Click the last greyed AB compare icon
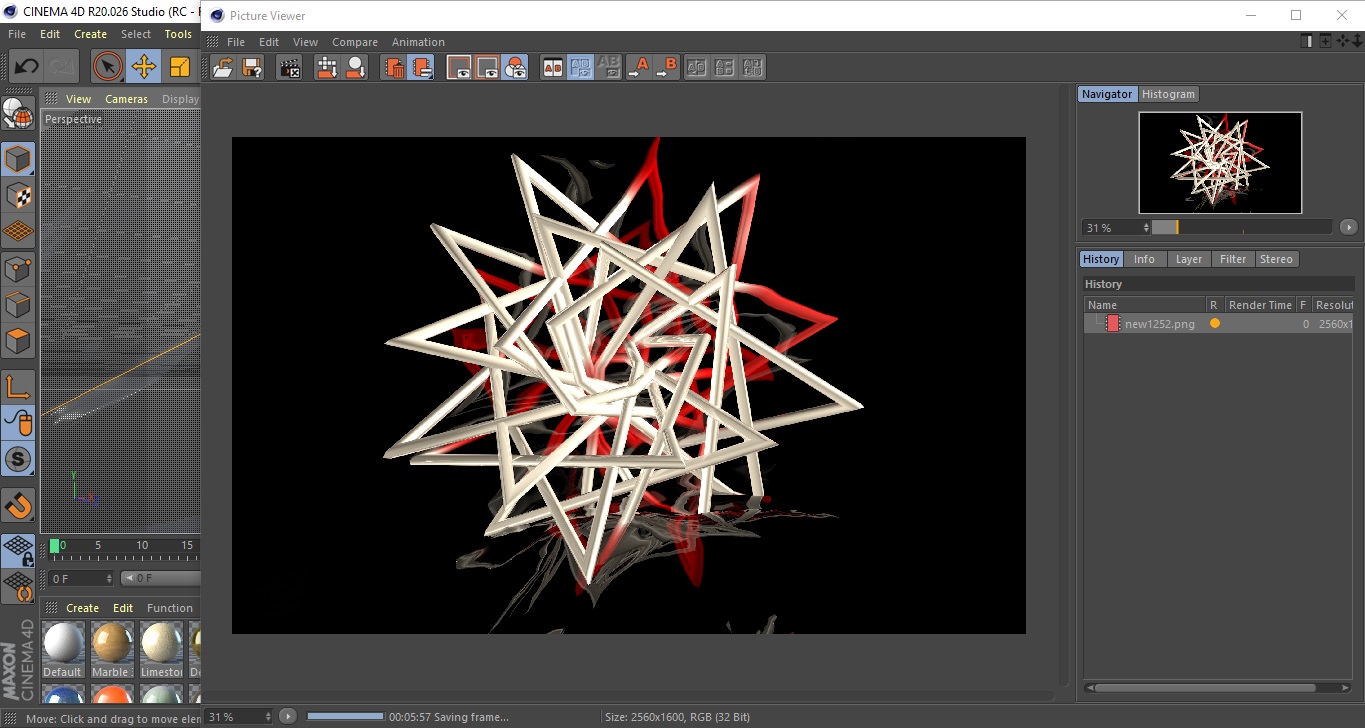Image resolution: width=1365 pixels, height=728 pixels. point(753,67)
